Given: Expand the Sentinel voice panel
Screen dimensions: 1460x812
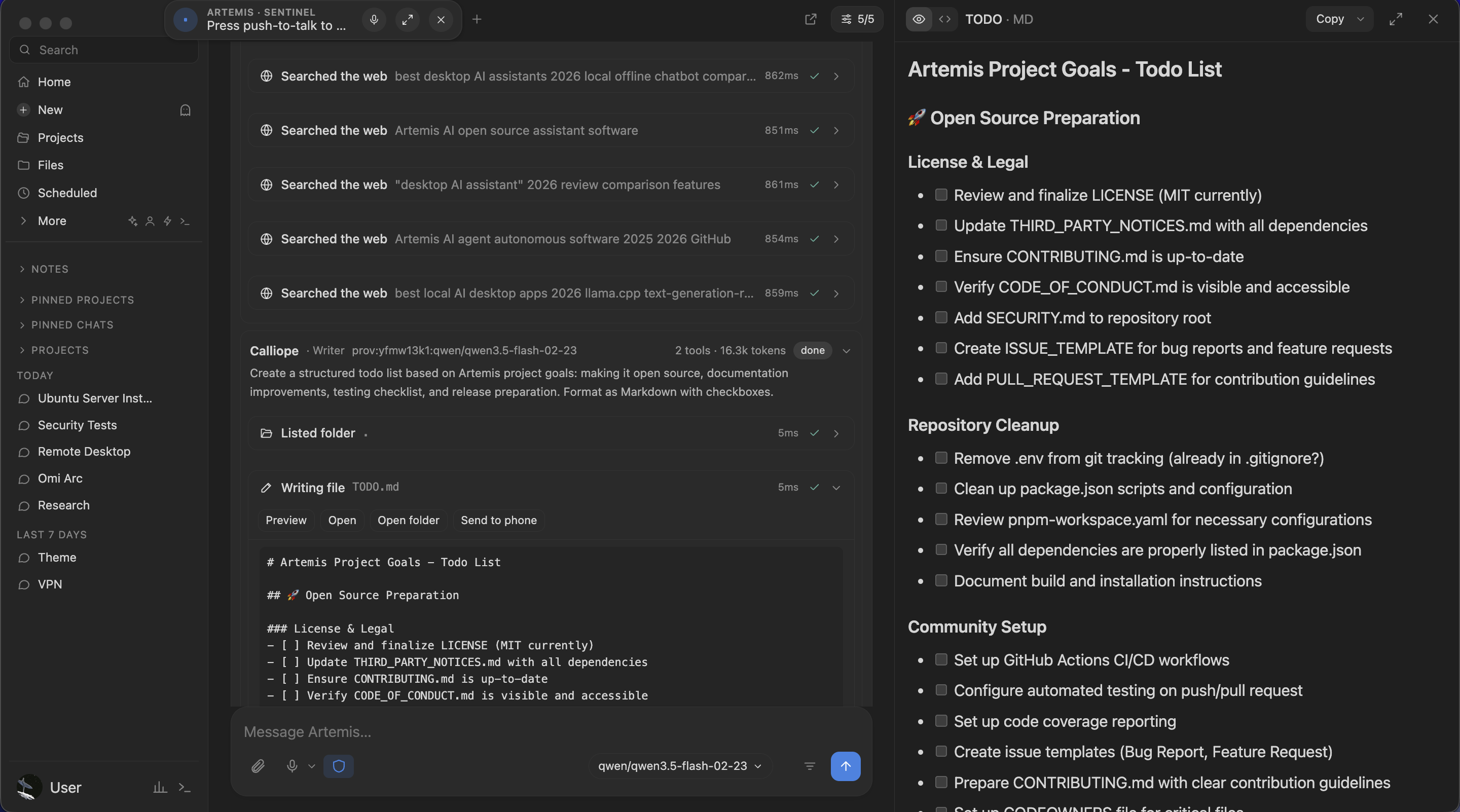Looking at the screenshot, I should [x=408, y=20].
